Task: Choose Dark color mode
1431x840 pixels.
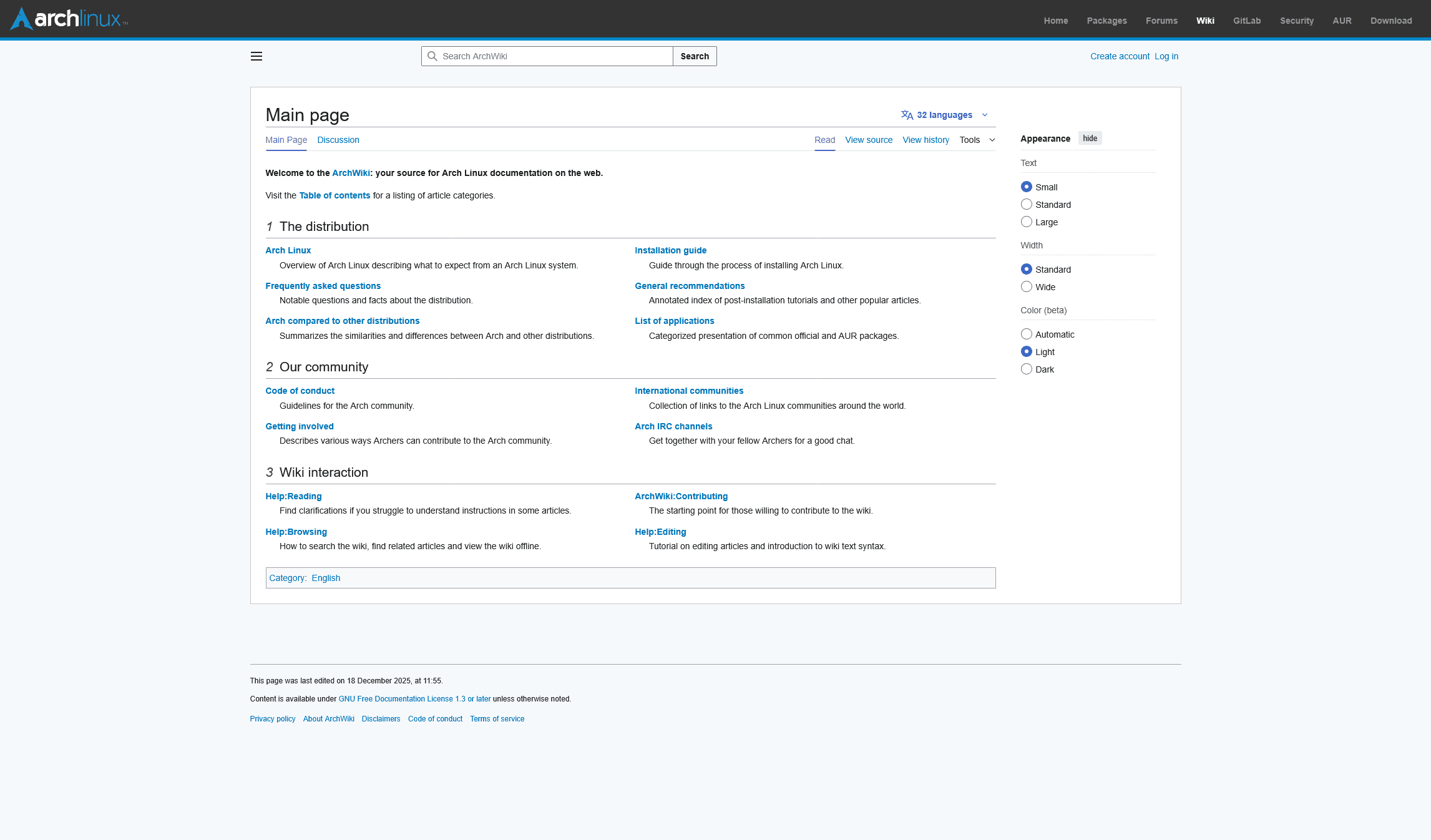Action: coord(1027,369)
